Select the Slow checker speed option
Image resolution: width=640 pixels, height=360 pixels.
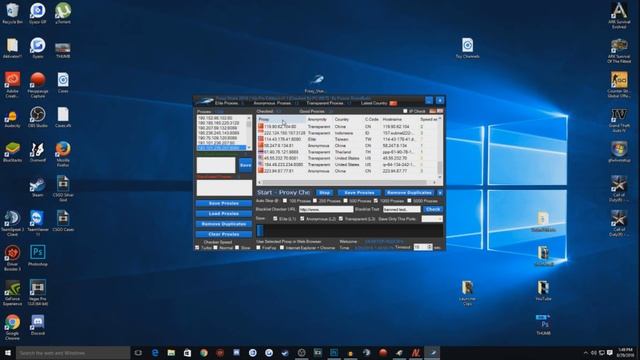tap(237, 248)
